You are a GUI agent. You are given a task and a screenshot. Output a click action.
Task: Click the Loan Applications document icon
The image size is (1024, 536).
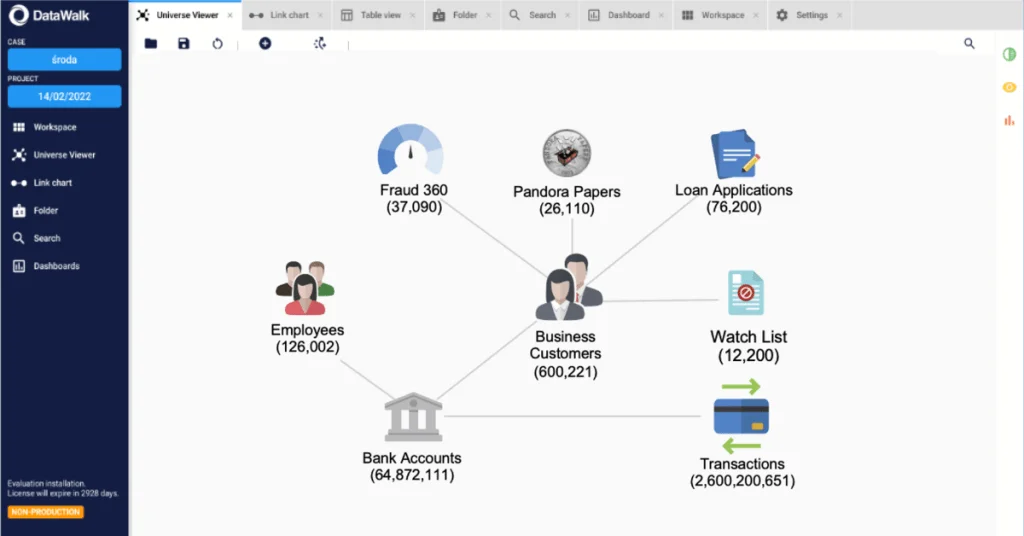click(735, 155)
